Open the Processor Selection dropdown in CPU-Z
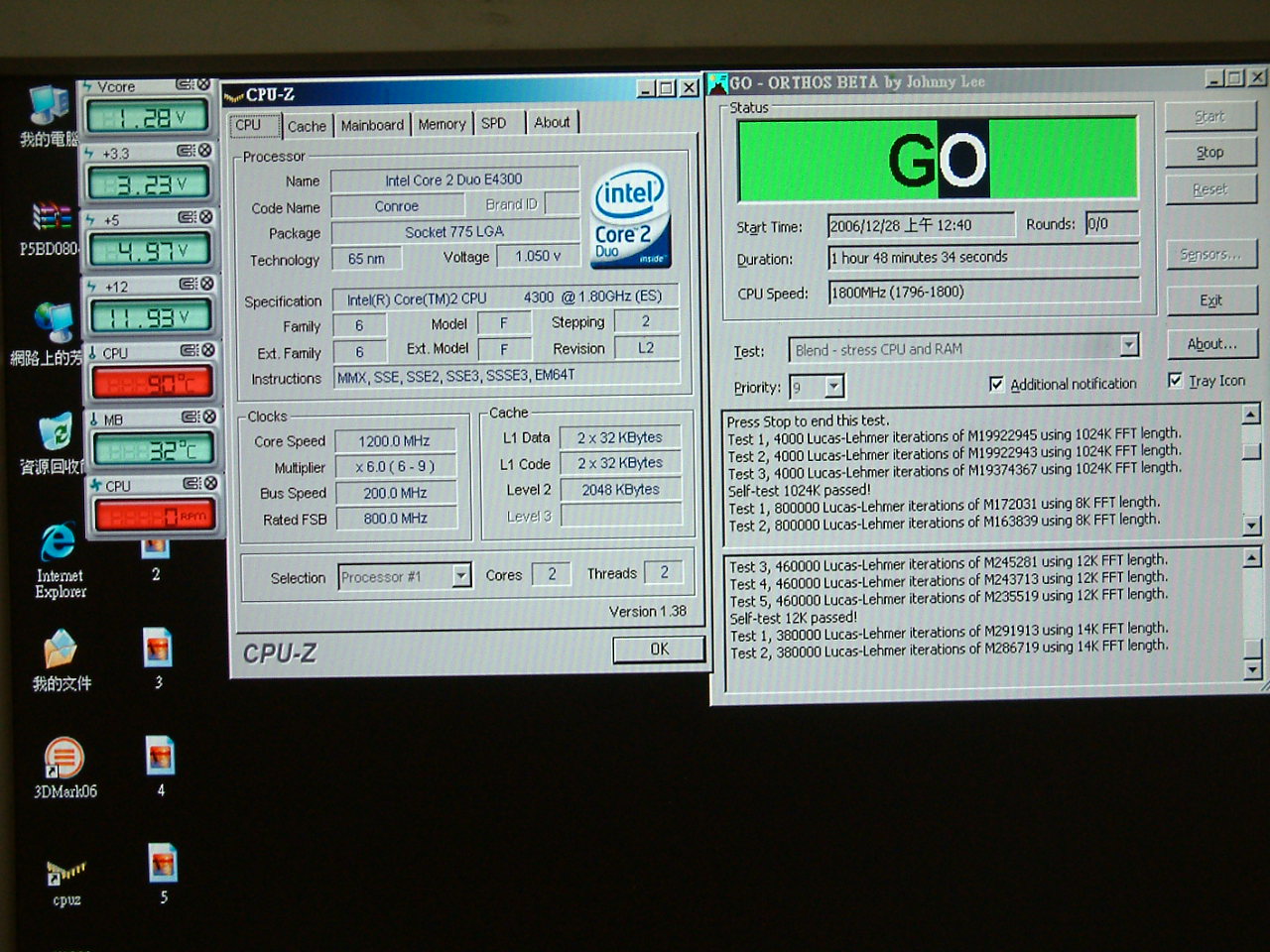This screenshot has height=952, width=1270. click(461, 575)
